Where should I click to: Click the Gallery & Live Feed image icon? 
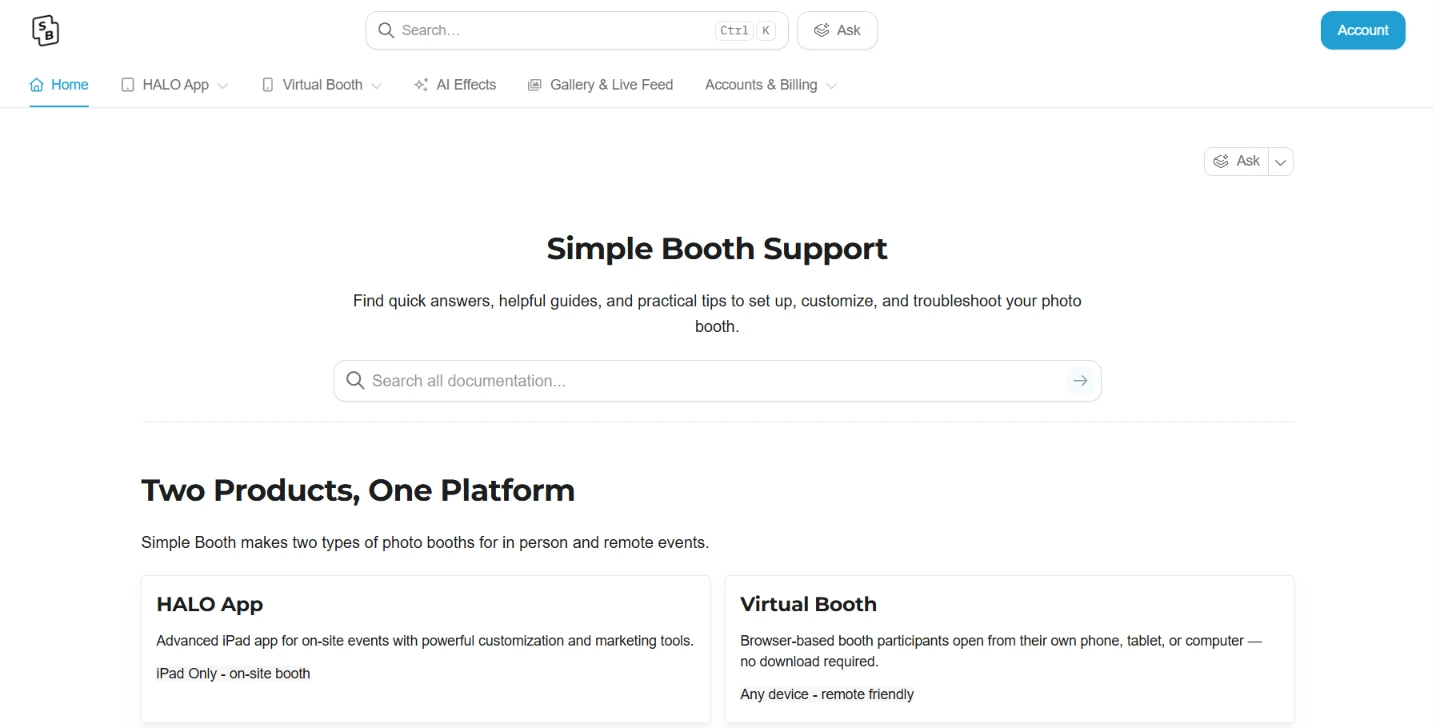[x=535, y=85]
